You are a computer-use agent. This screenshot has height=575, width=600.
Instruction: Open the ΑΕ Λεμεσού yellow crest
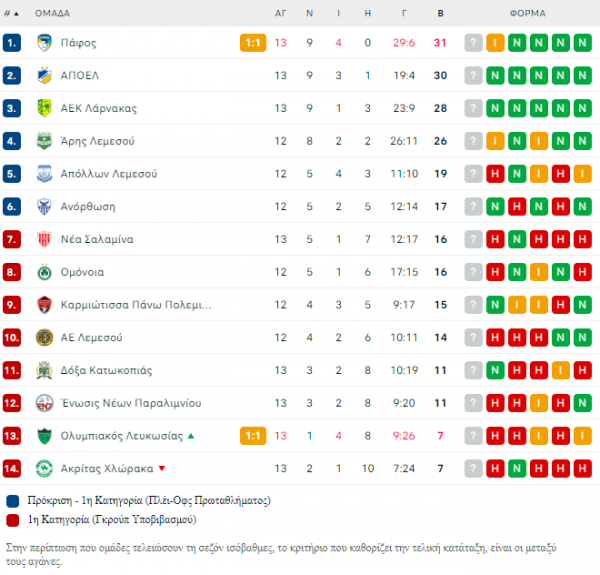point(44,337)
